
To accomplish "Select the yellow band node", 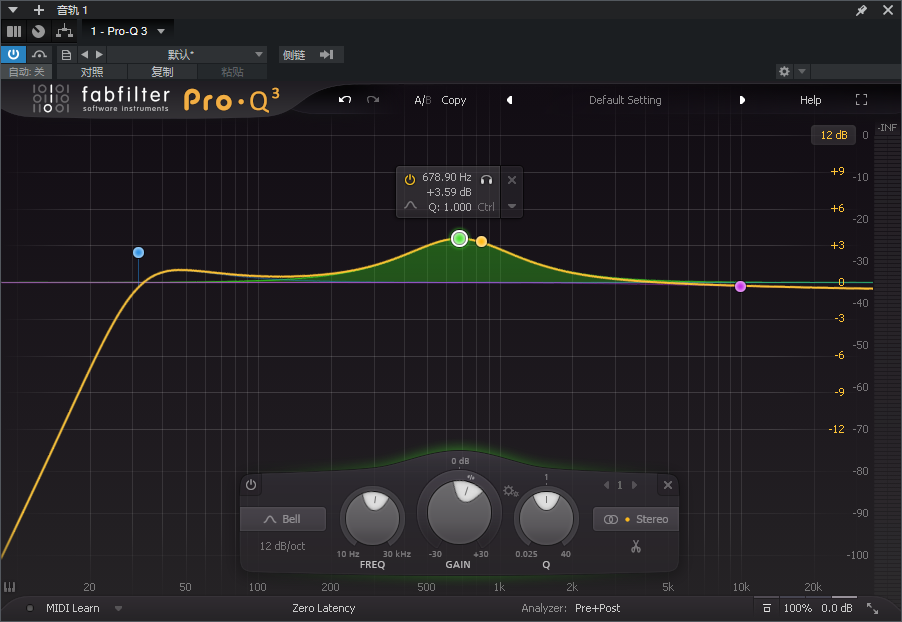I will coord(481,242).
